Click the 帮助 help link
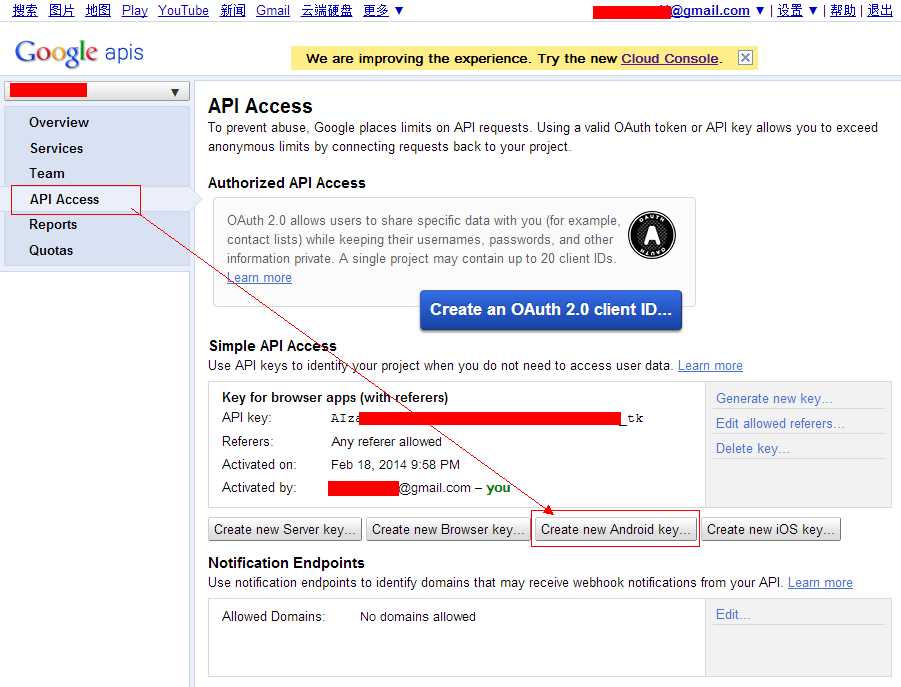This screenshot has height=687, width=901. 843,10
